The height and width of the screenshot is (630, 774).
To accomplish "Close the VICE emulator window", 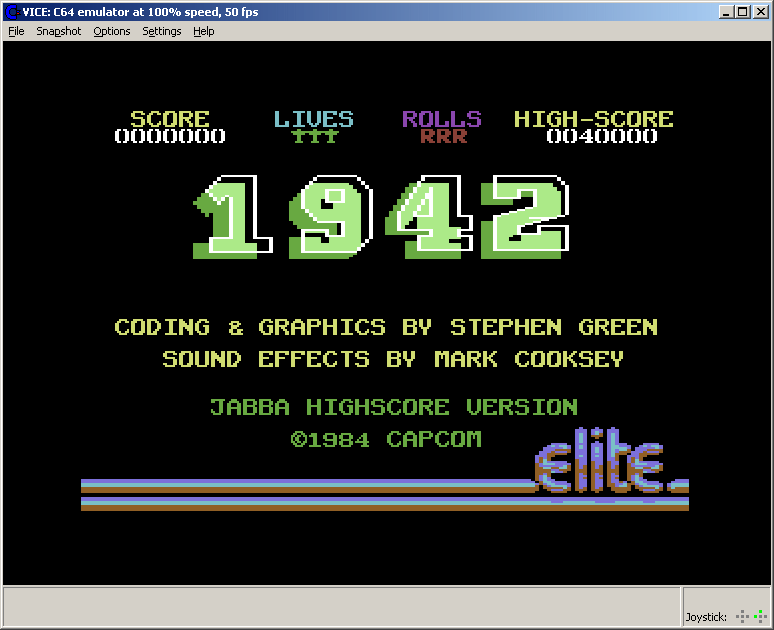I will pos(760,11).
